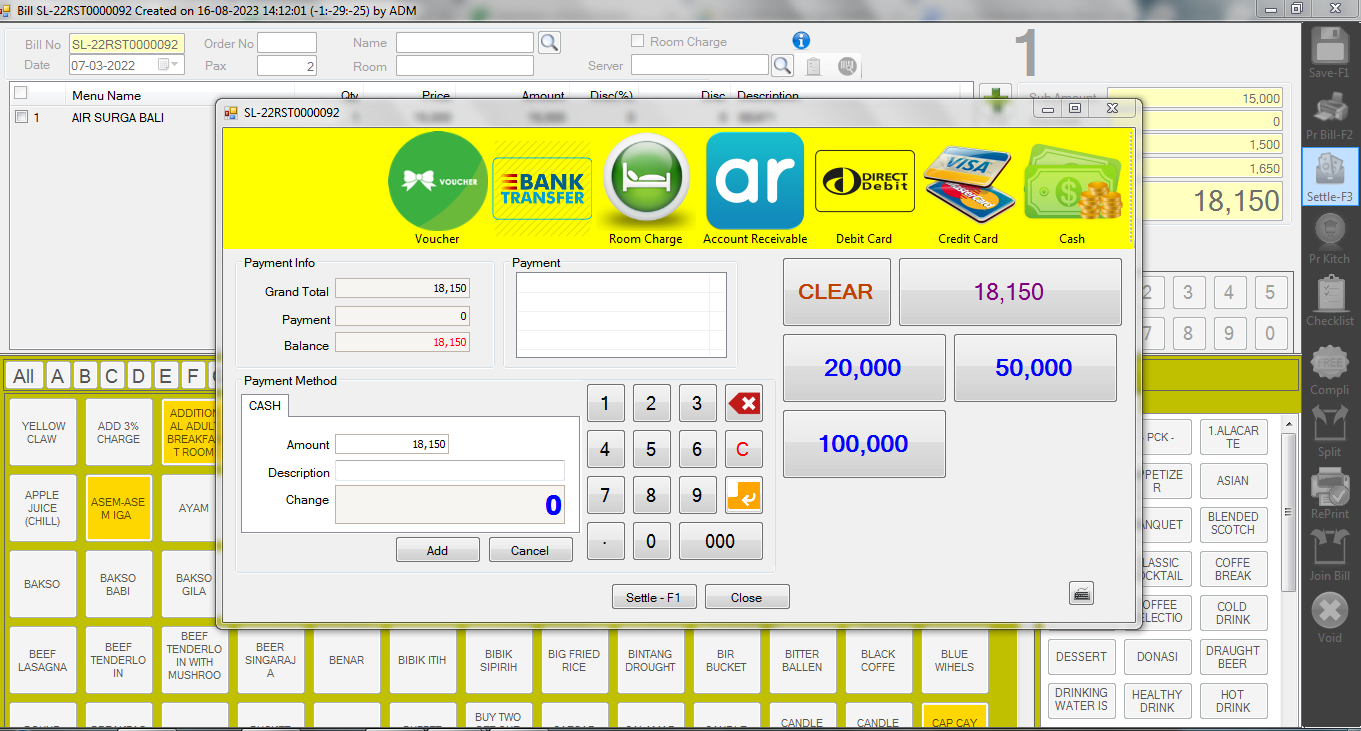Click the search icon next to Name field
Screen dimensions: 1361x731
coord(550,42)
